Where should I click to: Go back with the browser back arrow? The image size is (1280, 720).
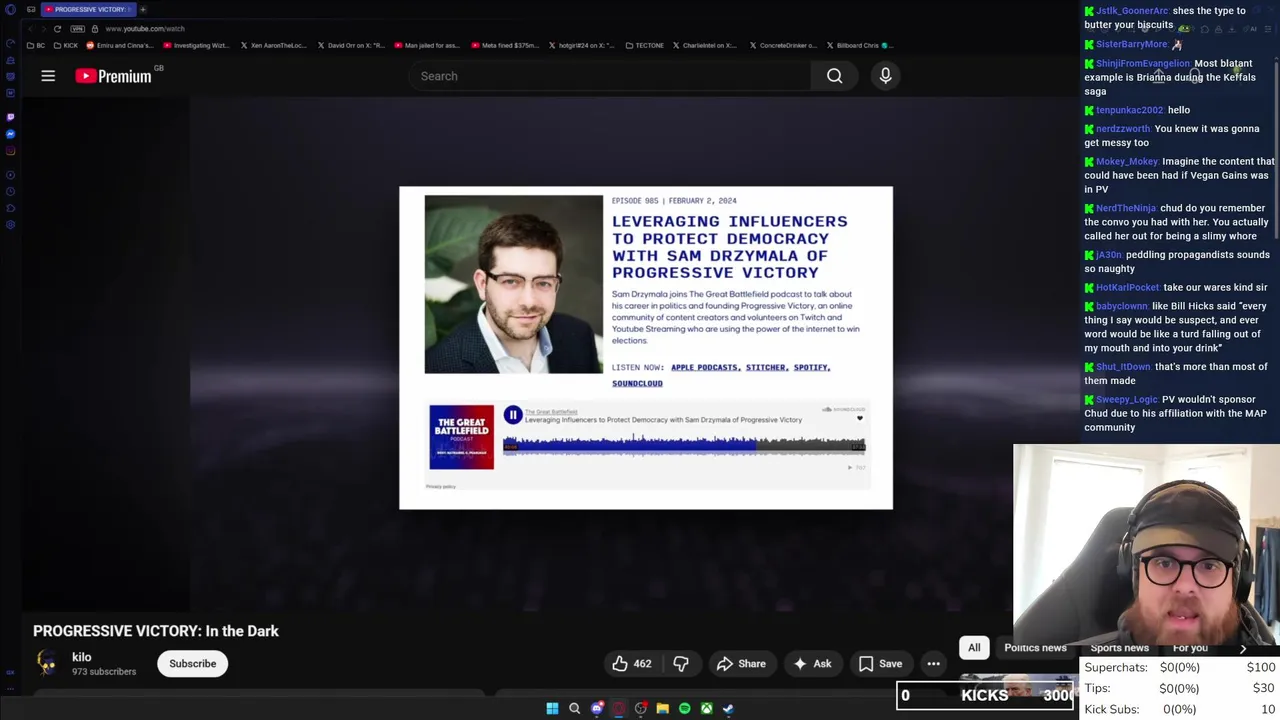pyautogui.click(x=31, y=29)
